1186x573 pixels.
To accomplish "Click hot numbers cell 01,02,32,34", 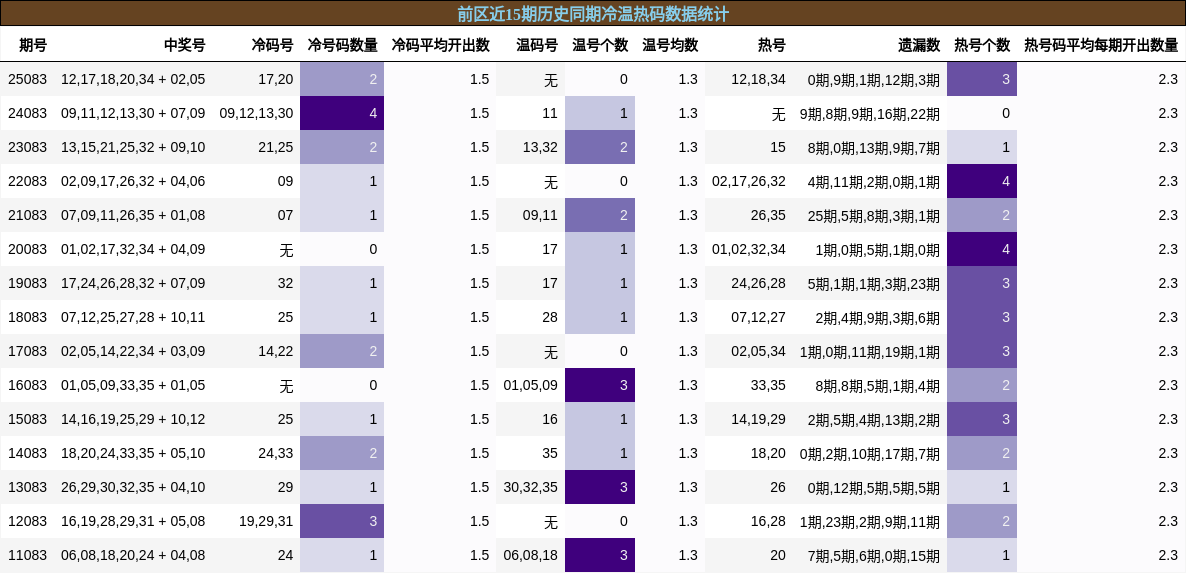I will click(x=749, y=249).
